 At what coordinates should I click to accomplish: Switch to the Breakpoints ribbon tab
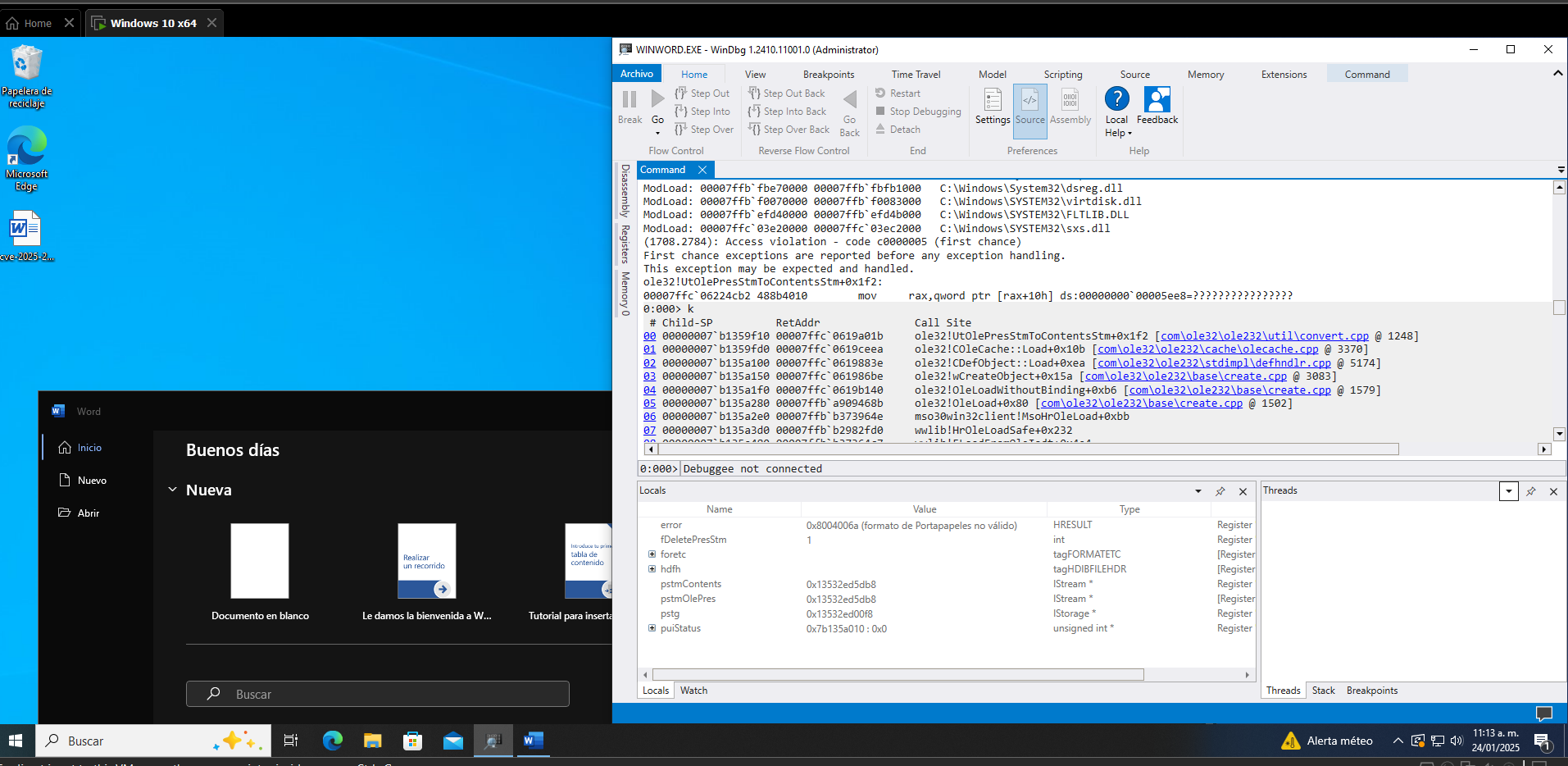829,75
